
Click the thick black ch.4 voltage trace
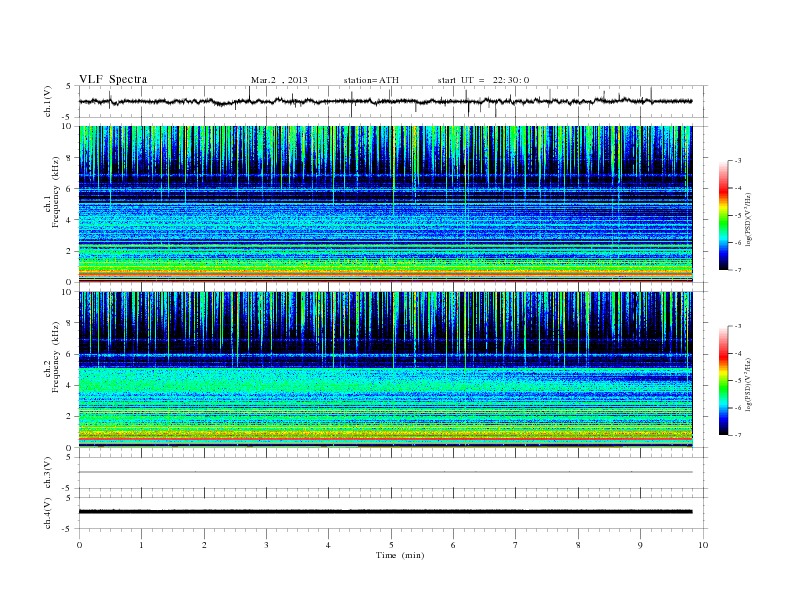point(385,512)
